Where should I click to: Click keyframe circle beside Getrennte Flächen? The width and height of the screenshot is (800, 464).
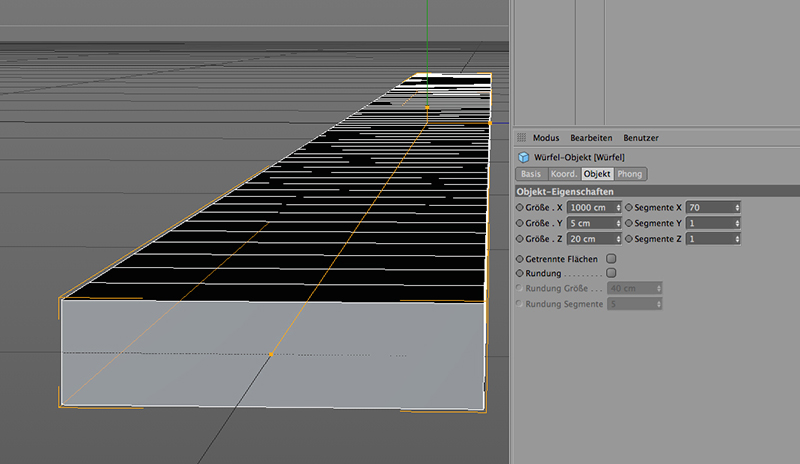click(x=519, y=258)
